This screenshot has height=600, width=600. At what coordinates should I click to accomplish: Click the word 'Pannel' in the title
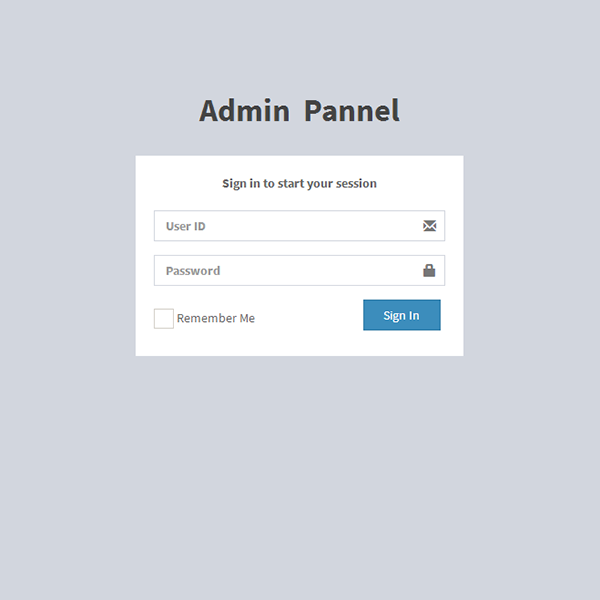click(352, 111)
